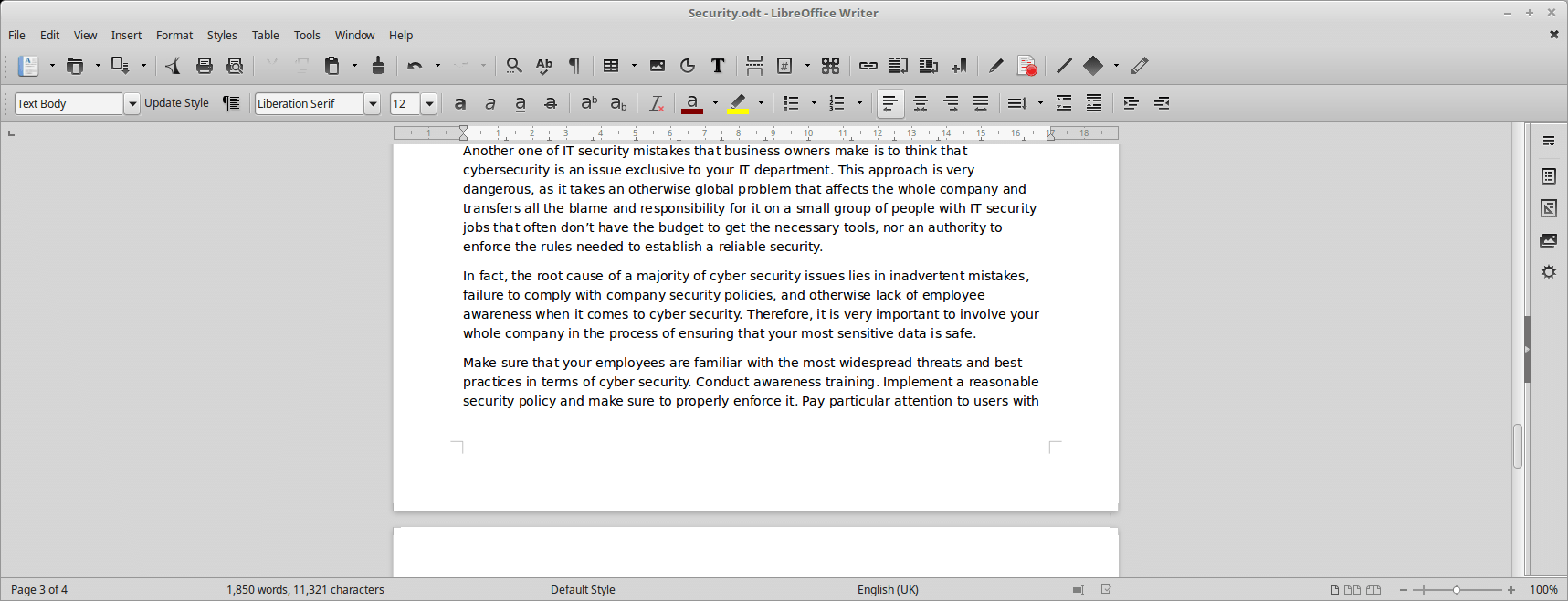
Task: Click the Update Style button
Action: [x=176, y=103]
